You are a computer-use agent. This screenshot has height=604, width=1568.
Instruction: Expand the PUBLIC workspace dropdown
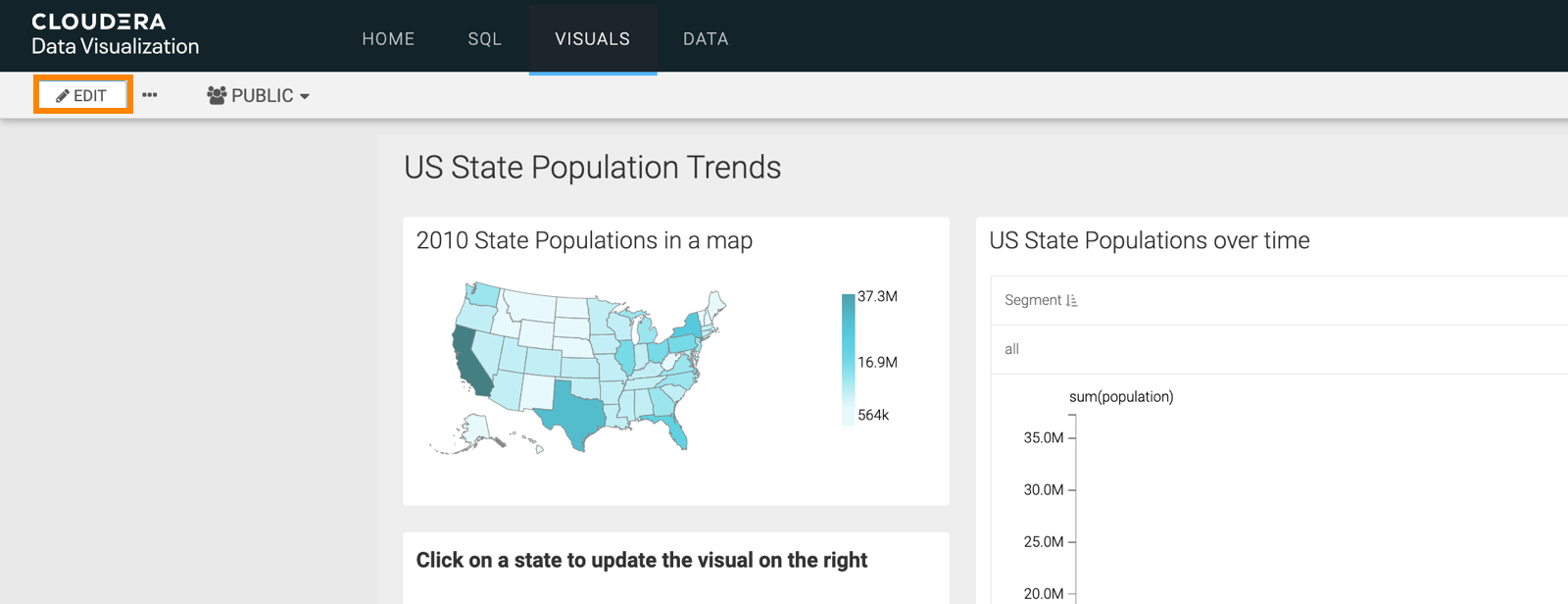(259, 95)
